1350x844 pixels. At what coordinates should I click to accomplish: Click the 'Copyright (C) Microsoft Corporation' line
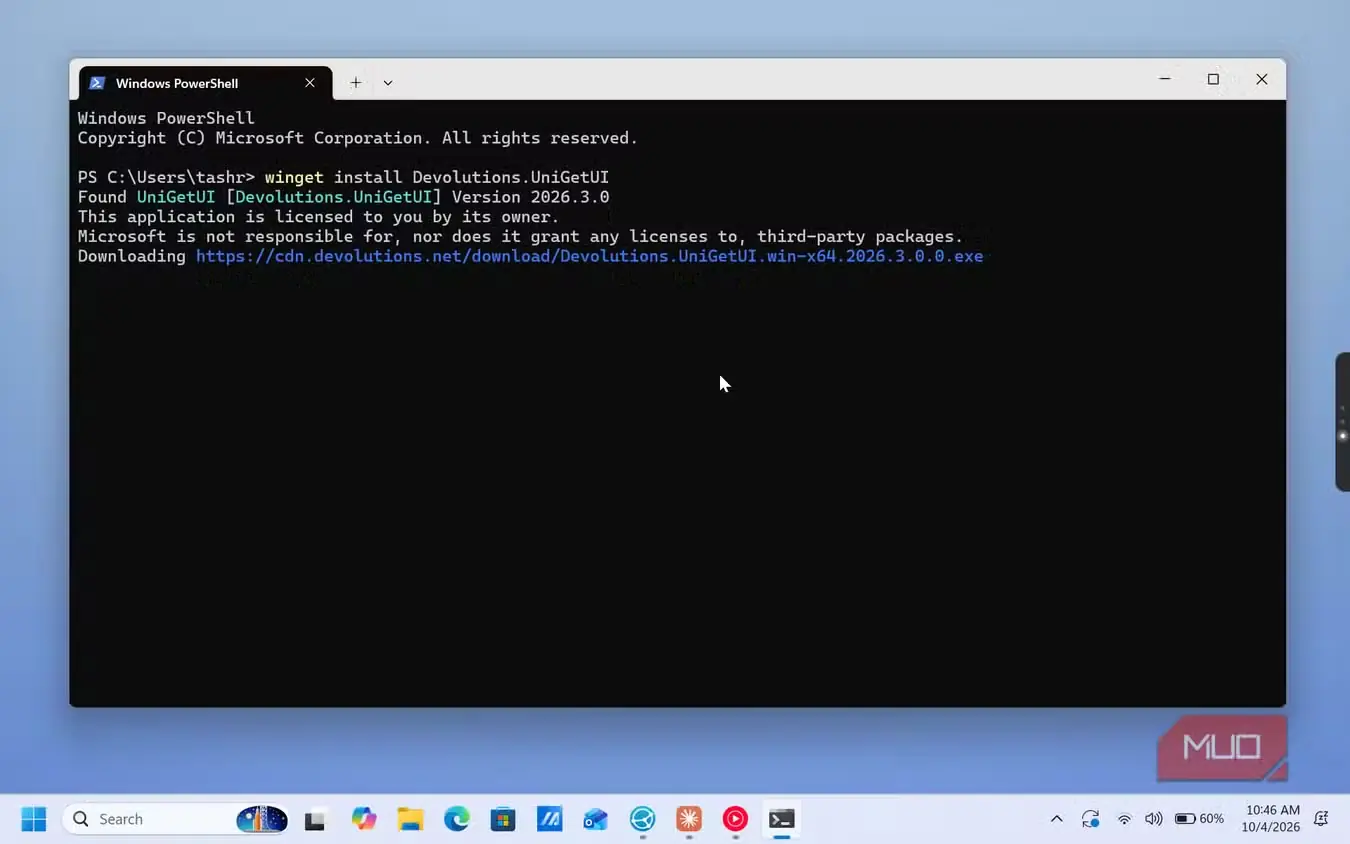click(357, 138)
